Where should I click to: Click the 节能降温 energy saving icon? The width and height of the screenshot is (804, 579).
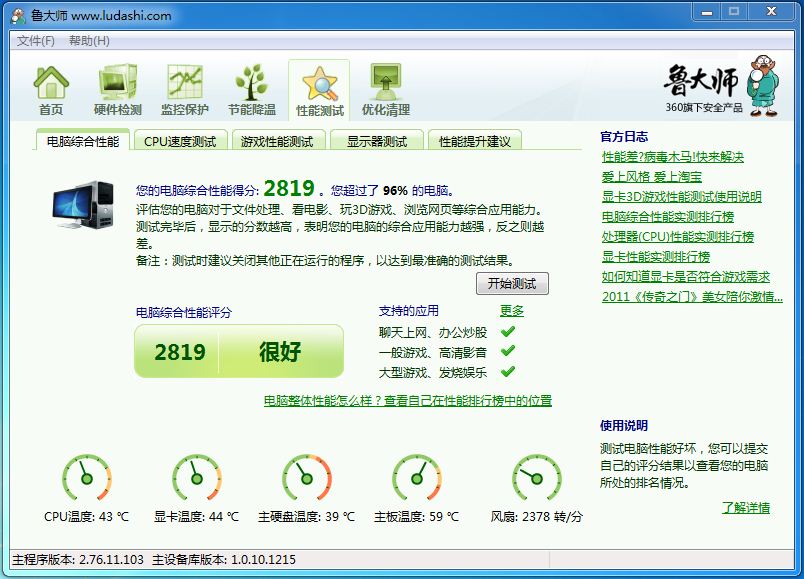(x=251, y=89)
